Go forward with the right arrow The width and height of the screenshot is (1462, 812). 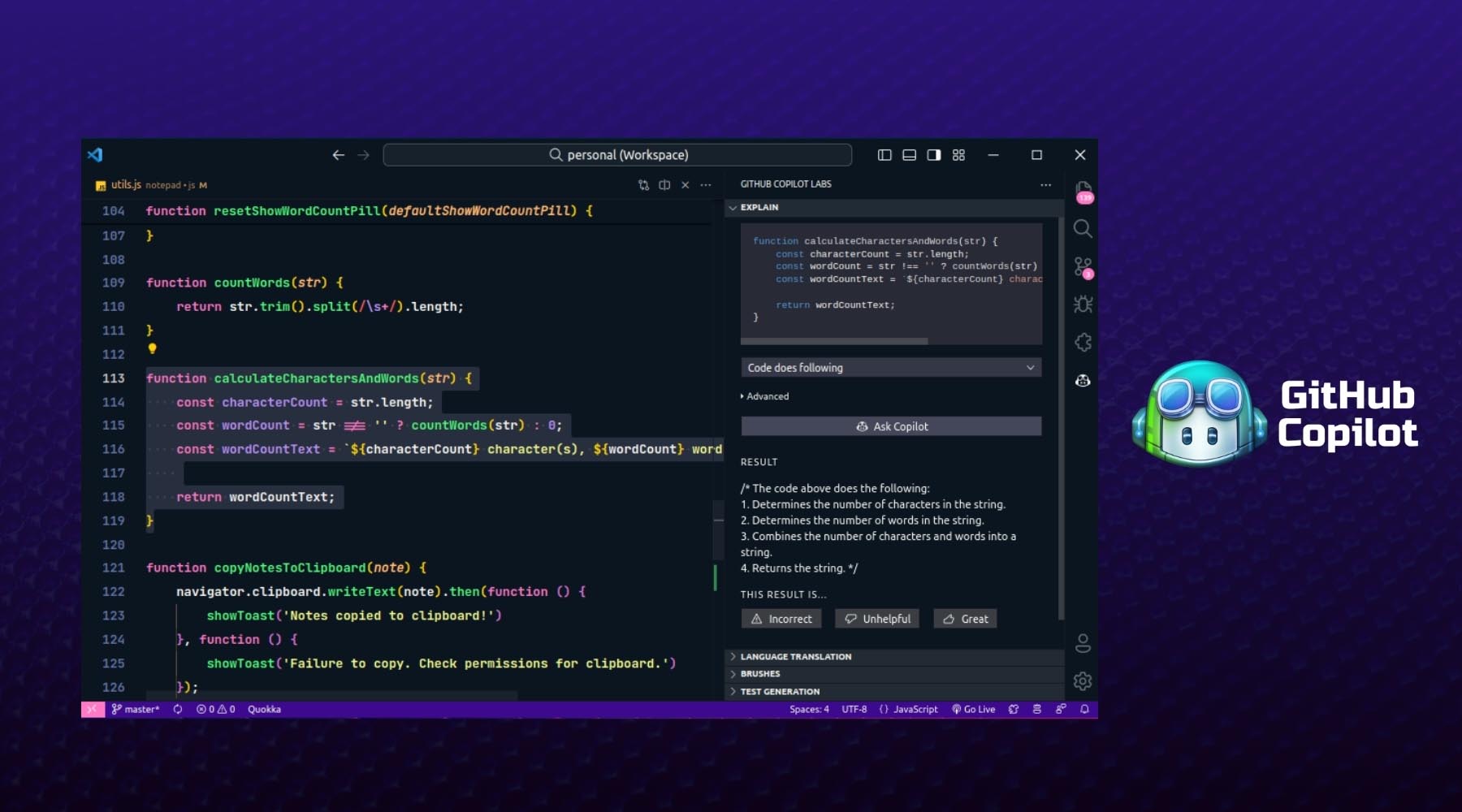[x=363, y=155]
